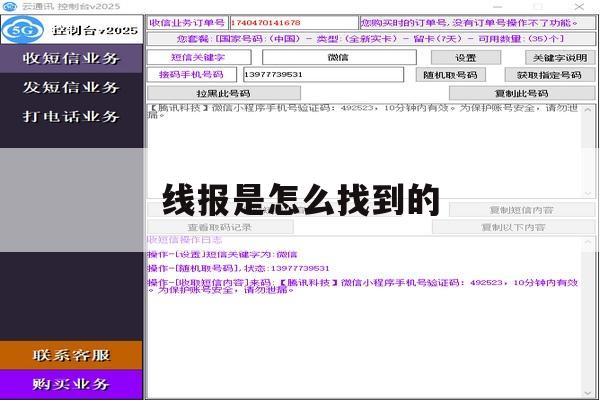Open 关键字说明 help button
The height and width of the screenshot is (400, 600).
pos(560,58)
